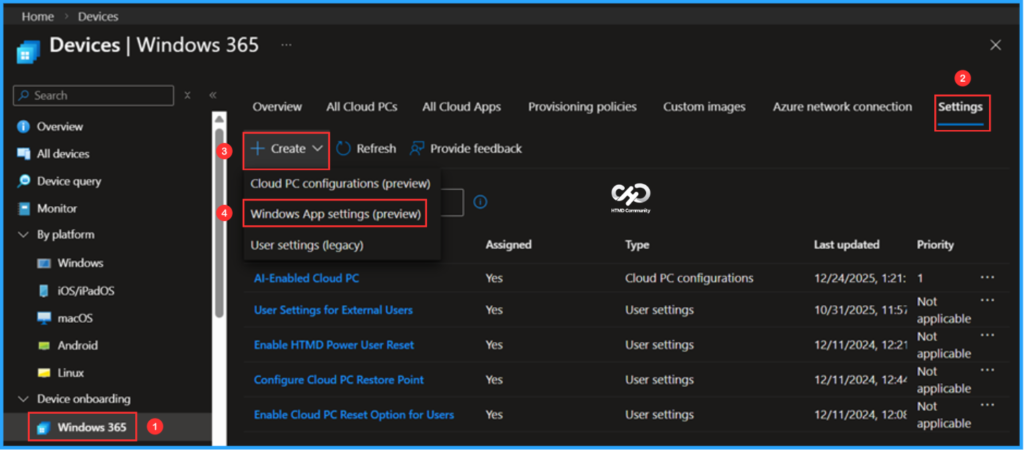Click the Home breadcrumb link
Viewport: 1024px width, 450px height.
point(38,16)
